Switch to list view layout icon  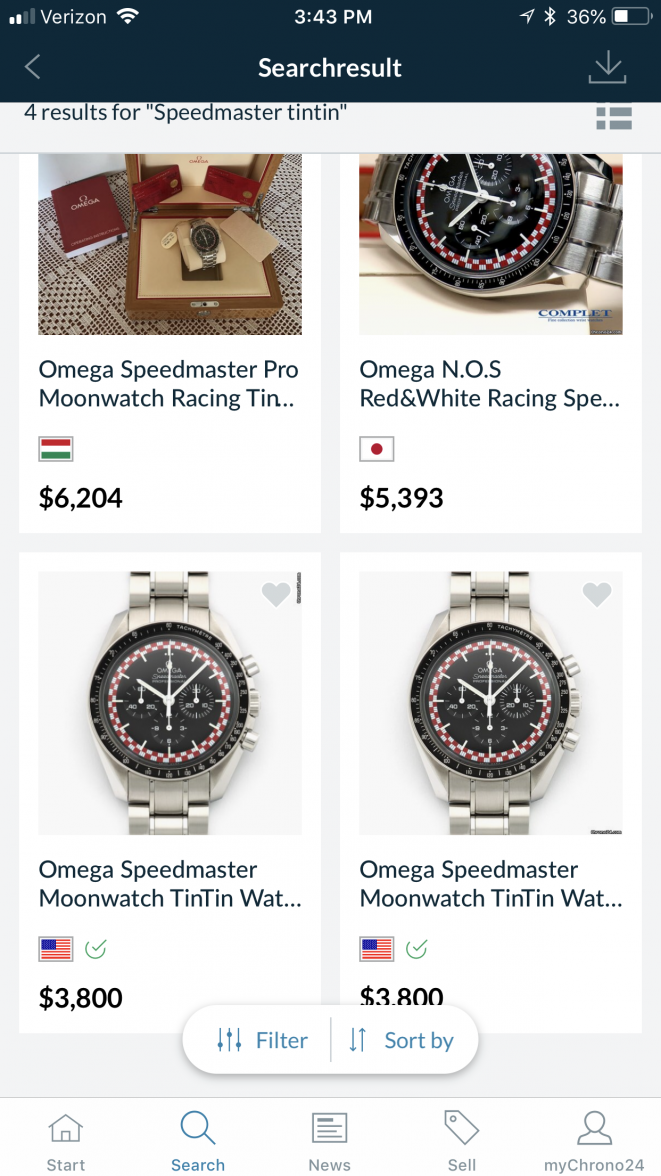pyautogui.click(x=613, y=118)
